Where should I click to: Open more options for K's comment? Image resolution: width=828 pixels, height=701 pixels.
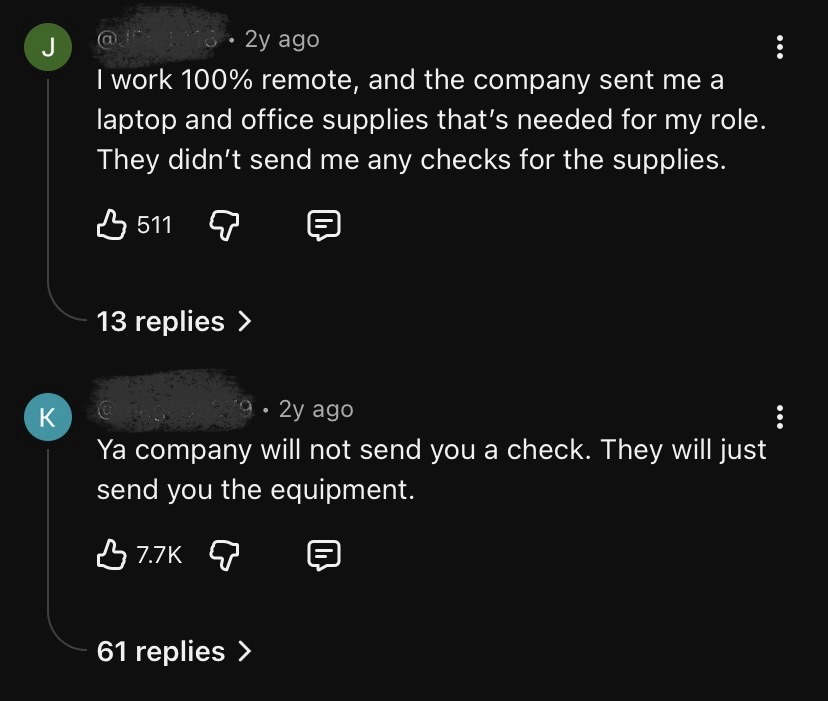[x=780, y=417]
